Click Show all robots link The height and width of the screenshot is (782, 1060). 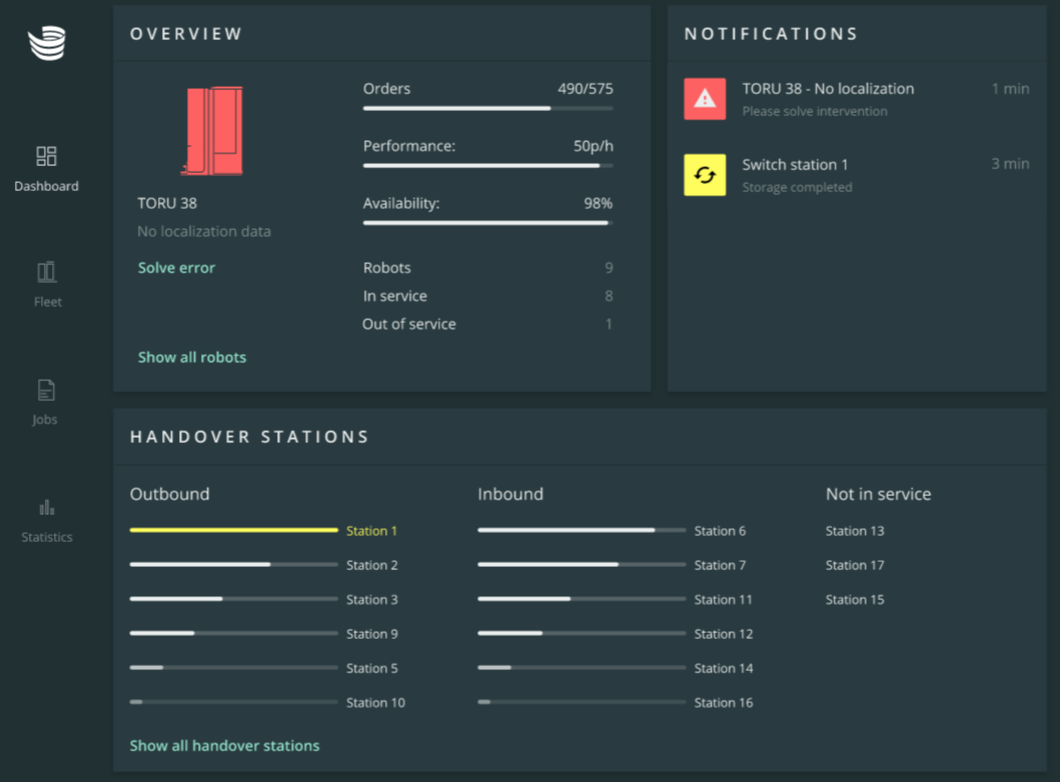(x=192, y=357)
